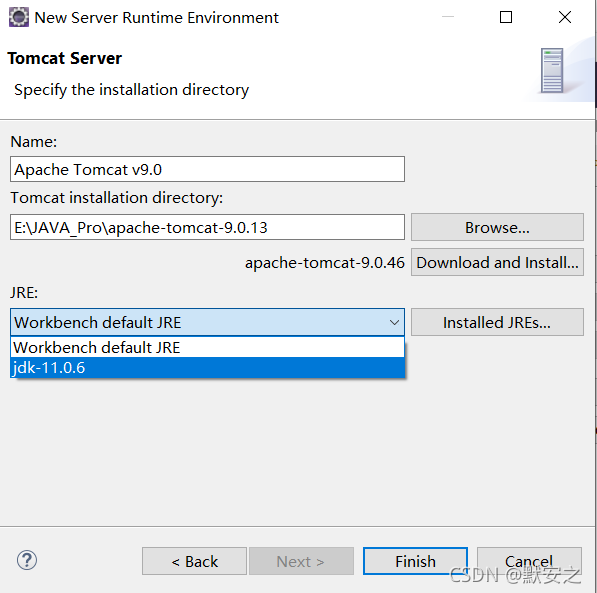Open the Installed JREs... dialog
Image resolution: width=597 pixels, height=593 pixels.
tap(497, 322)
